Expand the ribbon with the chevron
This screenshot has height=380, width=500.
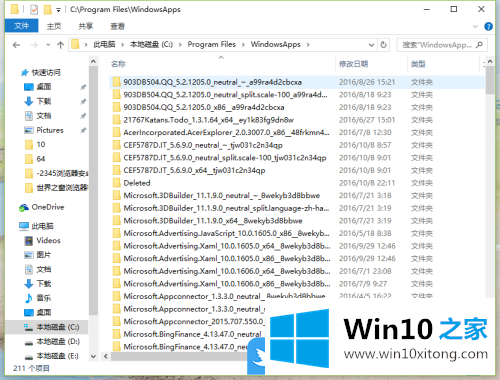click(475, 26)
